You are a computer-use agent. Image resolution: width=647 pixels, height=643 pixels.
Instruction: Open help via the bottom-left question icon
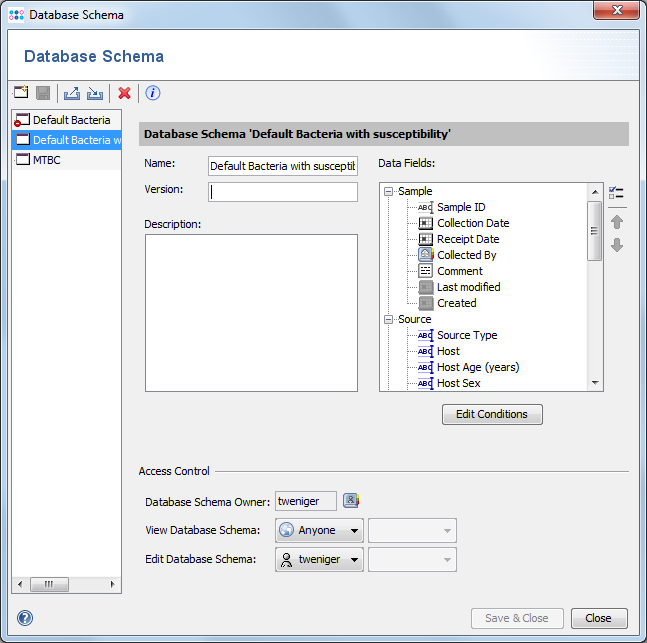(25, 618)
